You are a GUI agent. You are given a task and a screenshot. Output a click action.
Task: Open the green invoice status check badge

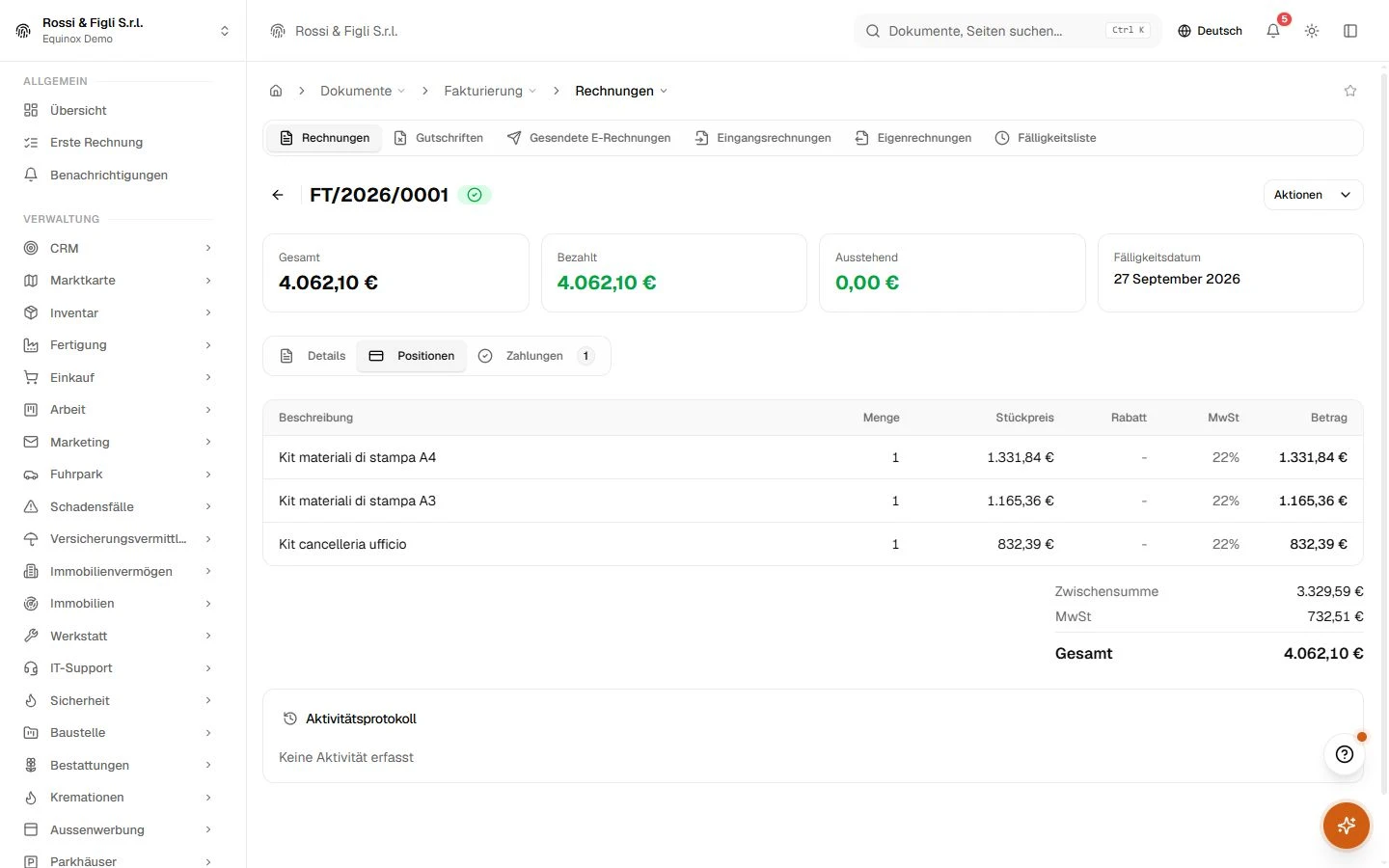[475, 195]
